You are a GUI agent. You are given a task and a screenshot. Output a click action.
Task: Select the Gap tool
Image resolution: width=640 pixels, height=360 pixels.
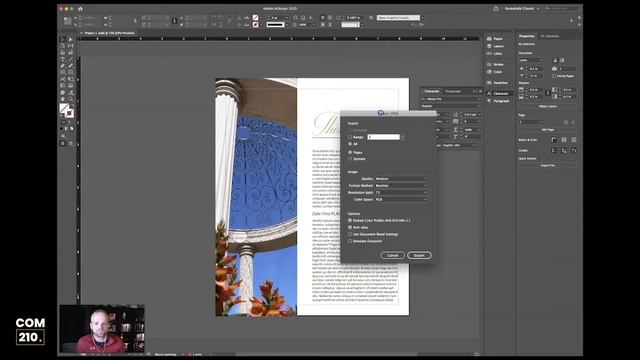tap(70, 46)
